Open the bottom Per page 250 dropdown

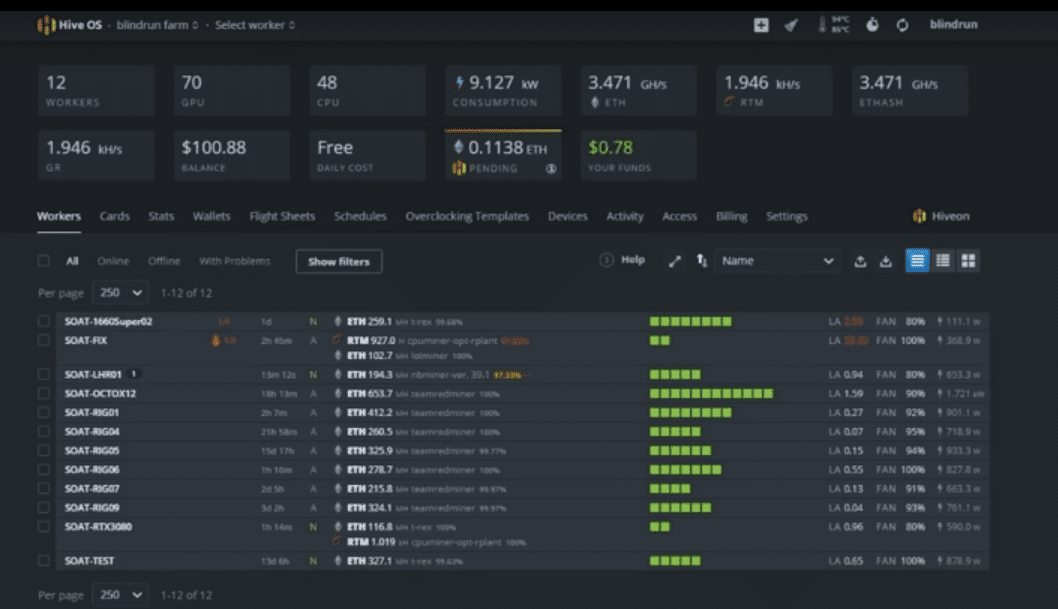120,595
